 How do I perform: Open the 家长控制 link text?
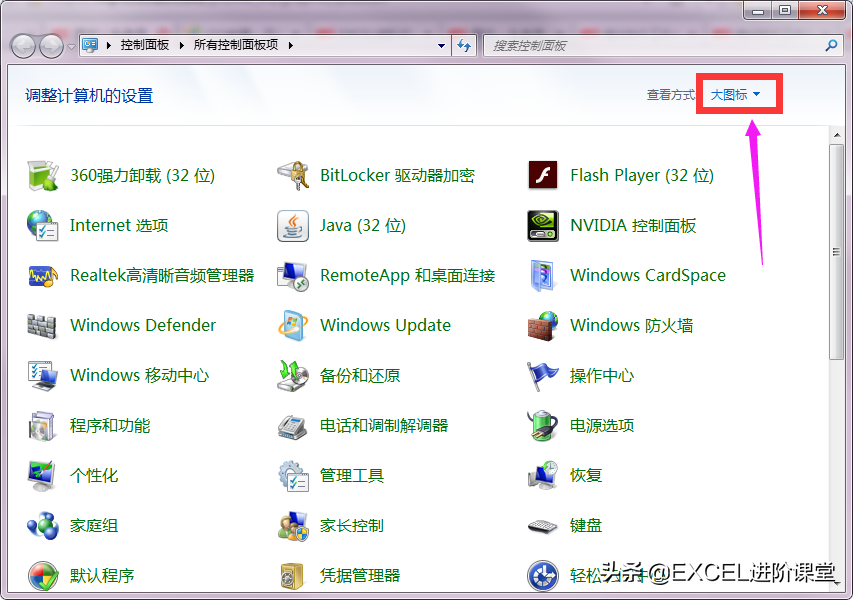[x=352, y=525]
